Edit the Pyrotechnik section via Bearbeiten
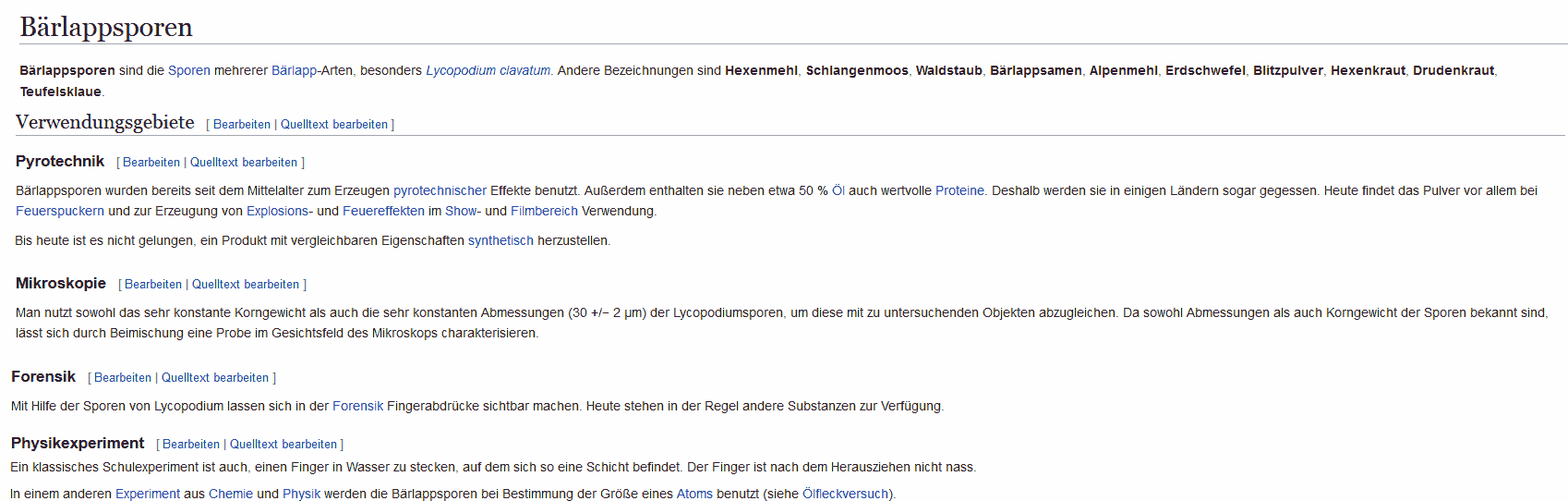 click(151, 163)
